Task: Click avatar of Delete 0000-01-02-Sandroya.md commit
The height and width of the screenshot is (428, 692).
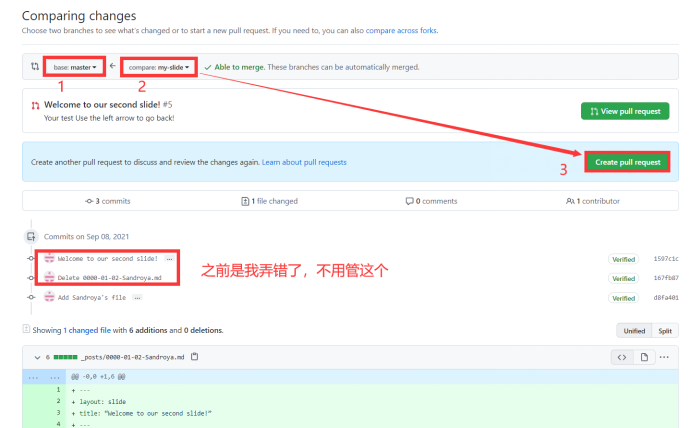Action: [49, 278]
